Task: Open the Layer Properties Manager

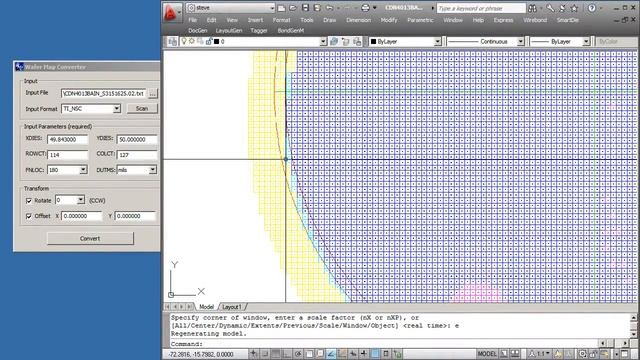Action: (172, 42)
